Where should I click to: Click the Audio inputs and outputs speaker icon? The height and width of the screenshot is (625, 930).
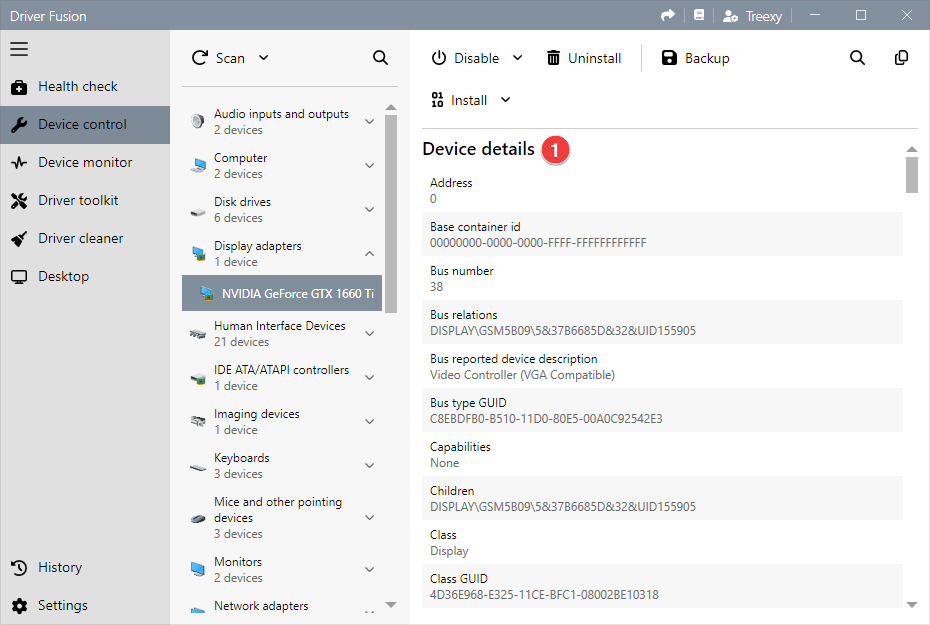tap(198, 121)
